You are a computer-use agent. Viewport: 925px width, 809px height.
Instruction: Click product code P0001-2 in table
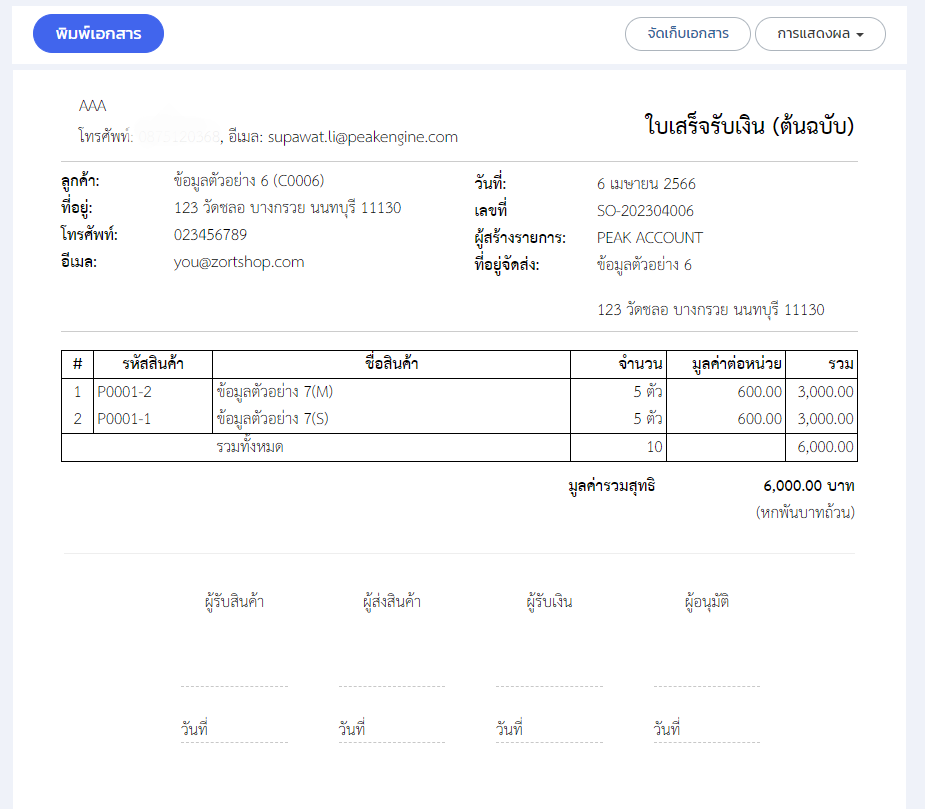[125, 392]
